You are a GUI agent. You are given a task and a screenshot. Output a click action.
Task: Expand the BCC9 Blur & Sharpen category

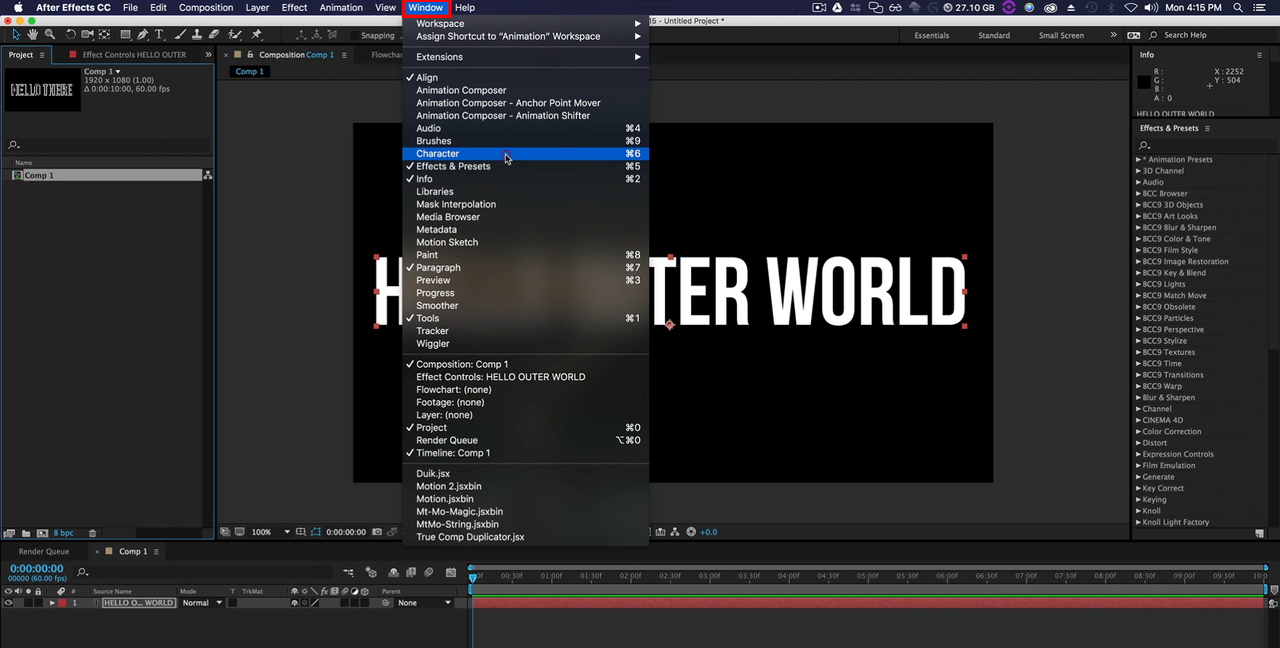(x=1138, y=228)
